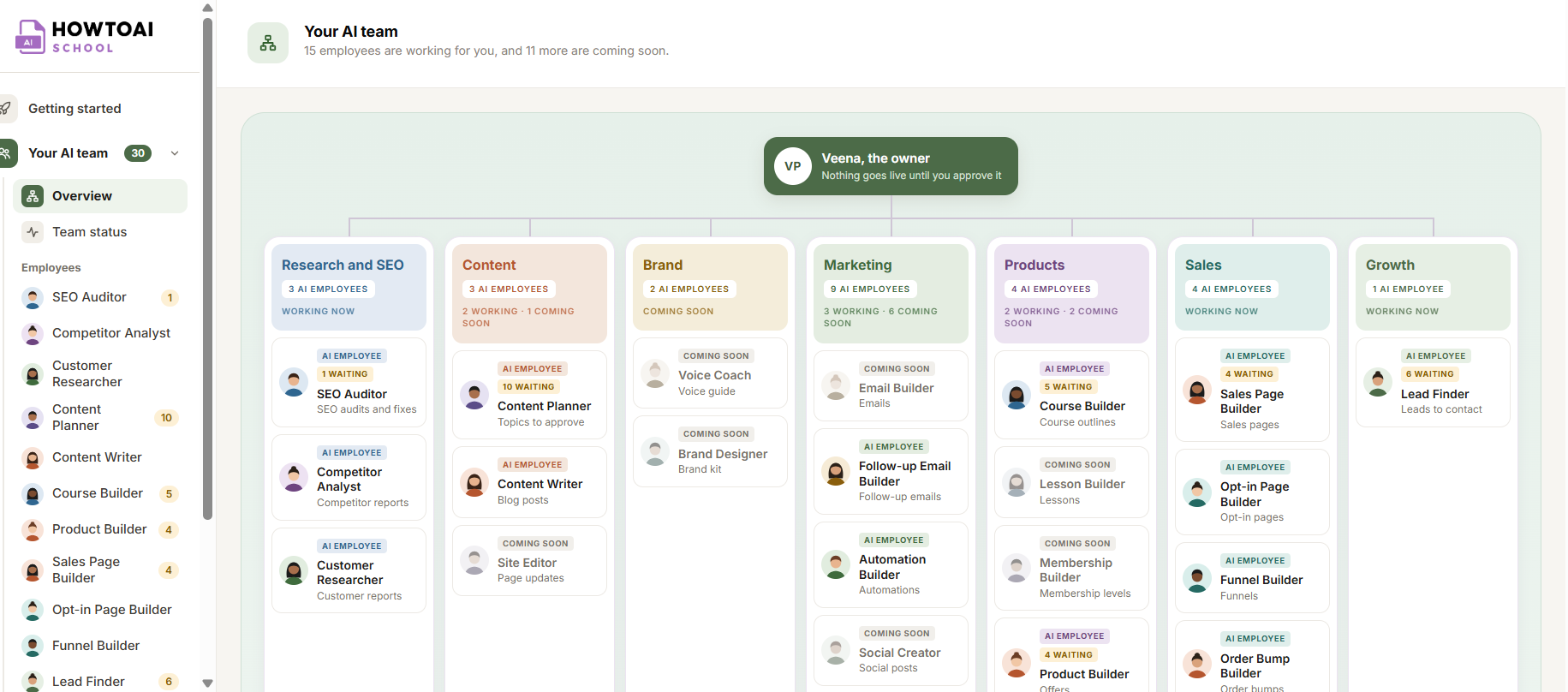Click the Employees section label in sidebar

51,267
